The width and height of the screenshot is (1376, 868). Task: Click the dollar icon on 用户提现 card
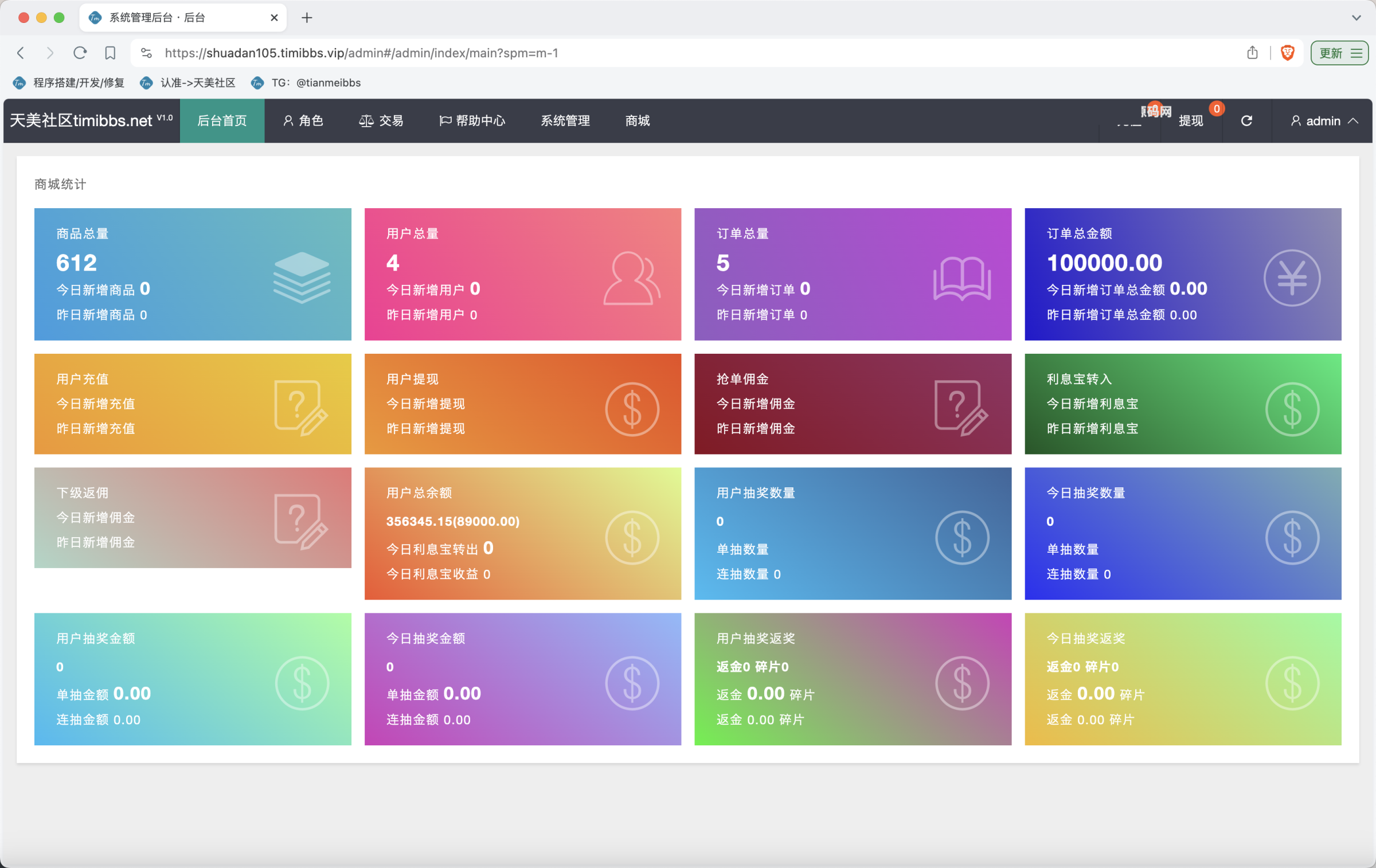click(x=632, y=409)
